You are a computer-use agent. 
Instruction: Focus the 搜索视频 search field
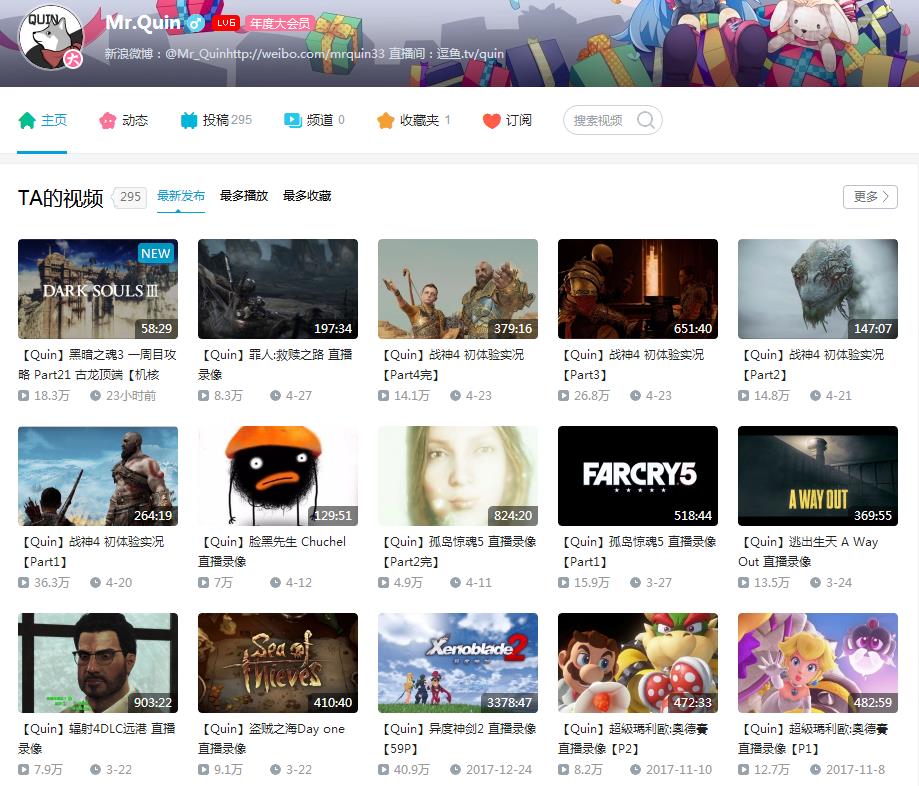pos(613,120)
